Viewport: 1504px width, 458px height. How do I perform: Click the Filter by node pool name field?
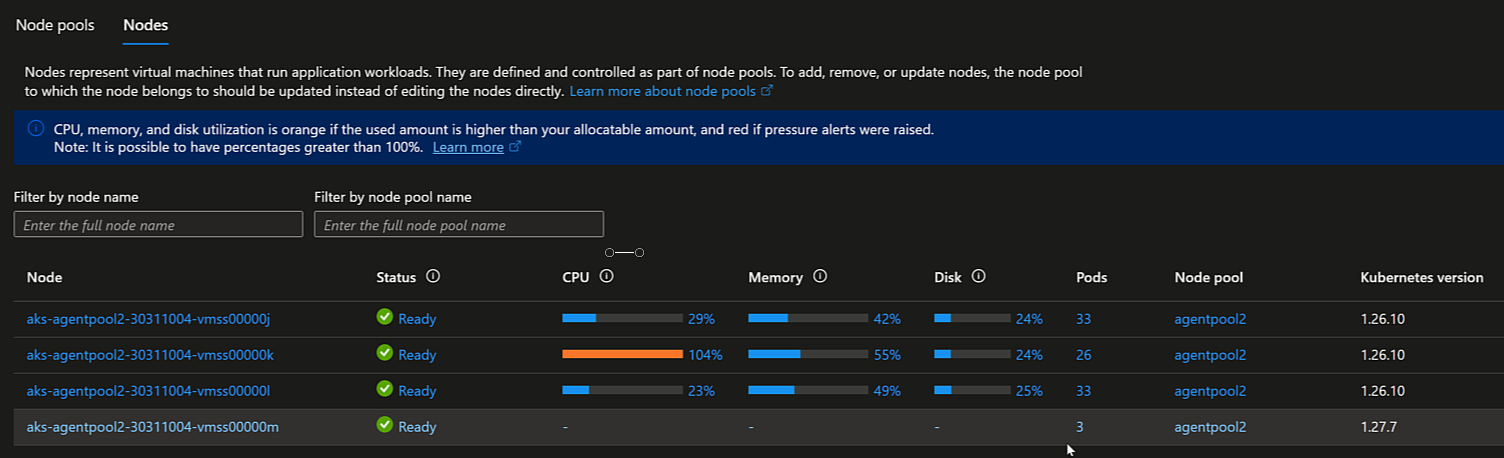[459, 225]
